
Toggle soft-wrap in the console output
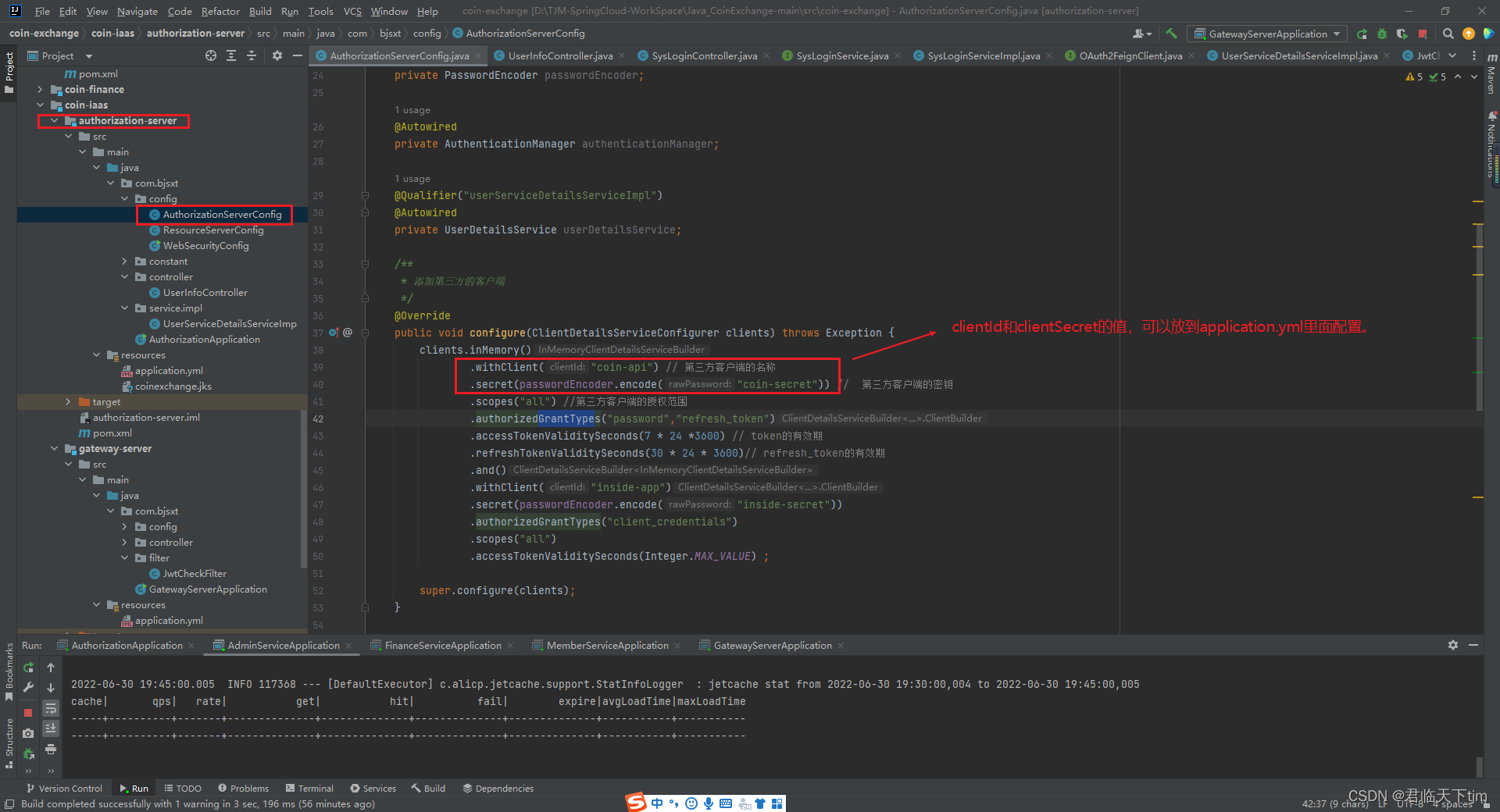pyautogui.click(x=51, y=708)
